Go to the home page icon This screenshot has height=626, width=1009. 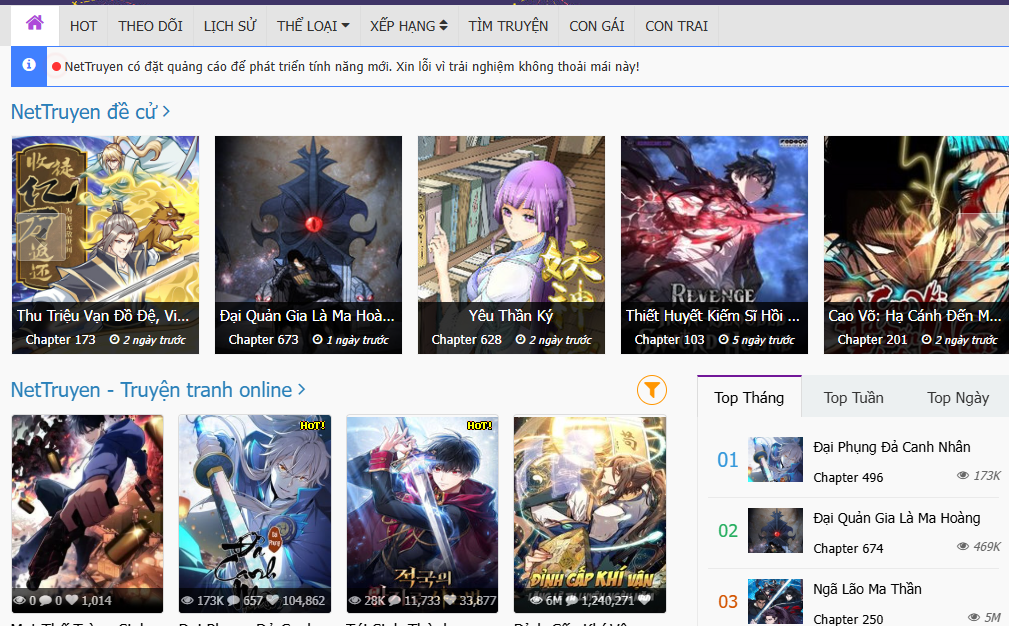point(35,24)
